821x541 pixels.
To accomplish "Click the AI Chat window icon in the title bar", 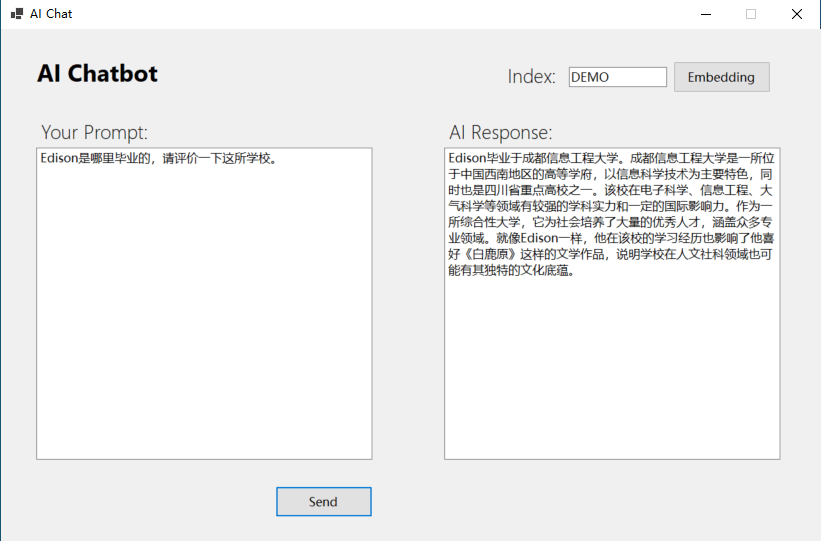I will (17, 14).
